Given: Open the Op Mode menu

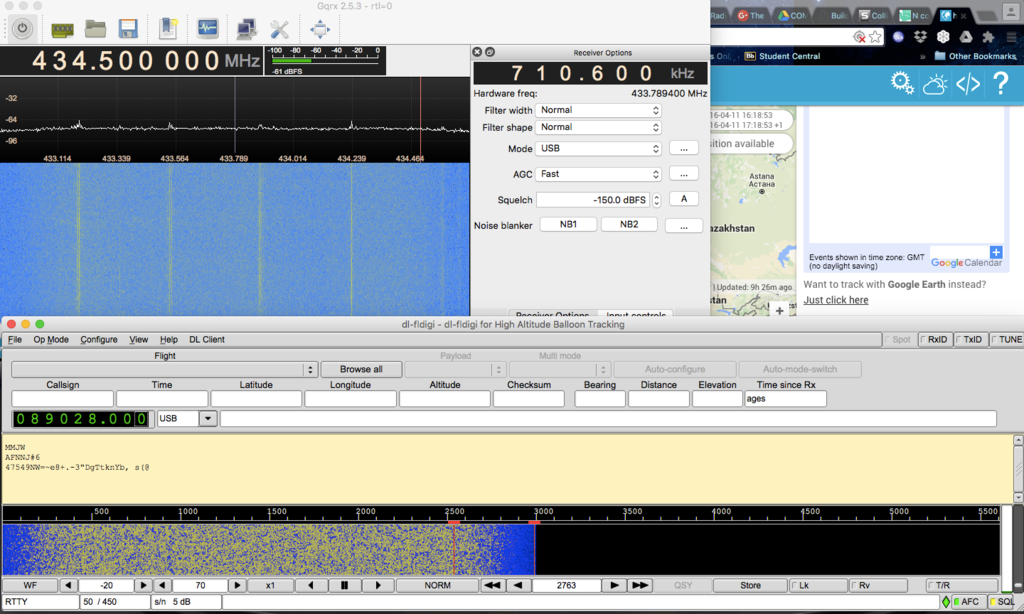Looking at the screenshot, I should 51,340.
